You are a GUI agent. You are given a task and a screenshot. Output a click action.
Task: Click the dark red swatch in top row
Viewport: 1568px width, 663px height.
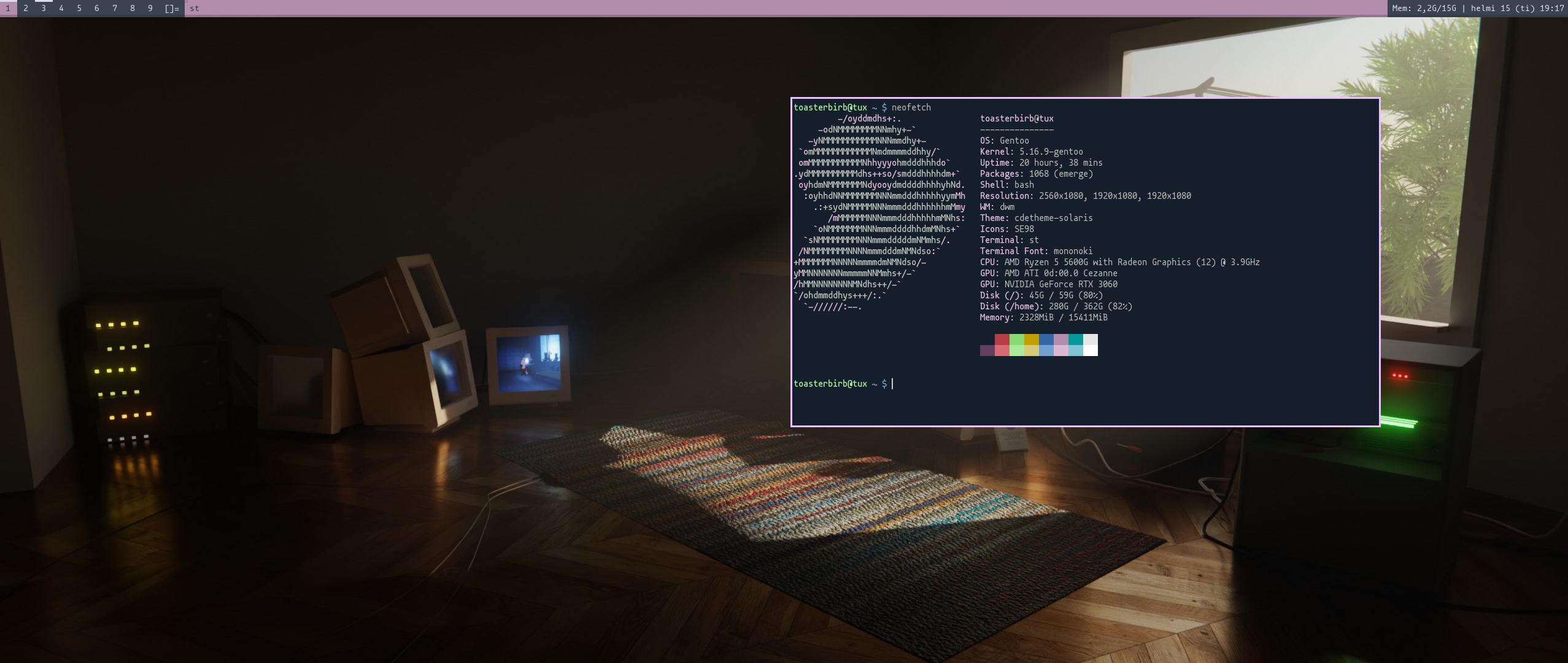coord(1002,339)
